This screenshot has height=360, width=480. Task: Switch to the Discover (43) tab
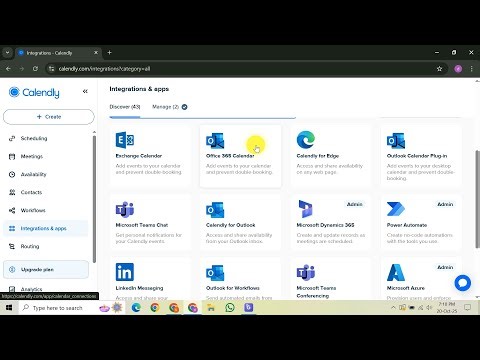tap(125, 107)
